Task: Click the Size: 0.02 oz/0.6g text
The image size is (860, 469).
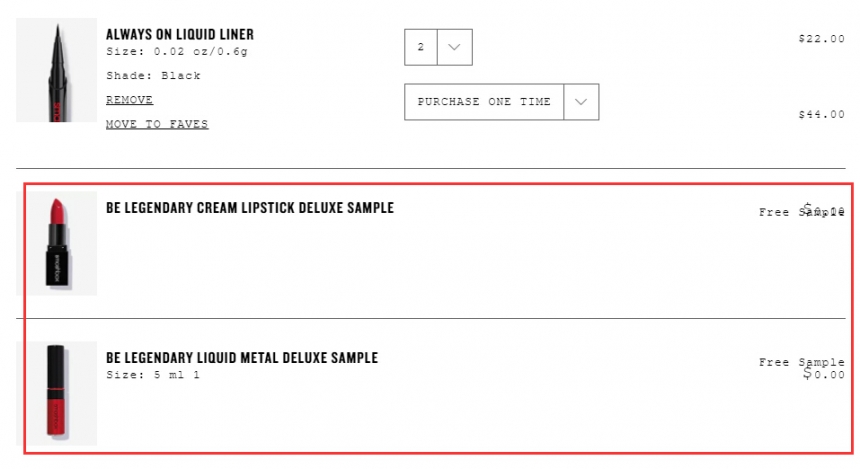Action: pyautogui.click(x=177, y=52)
